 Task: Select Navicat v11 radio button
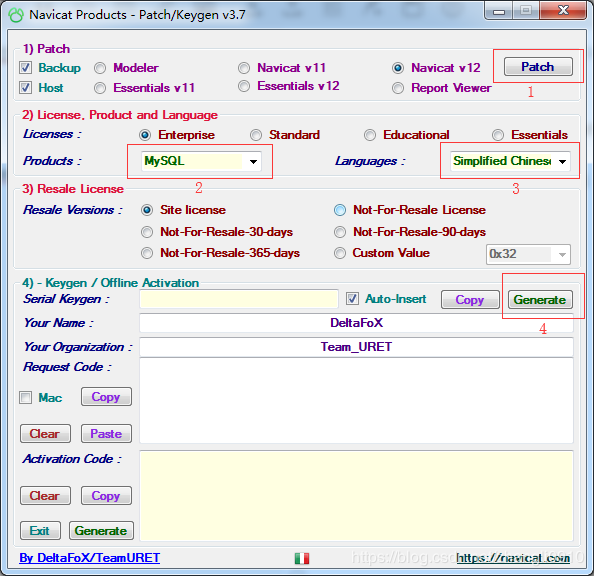pos(244,68)
